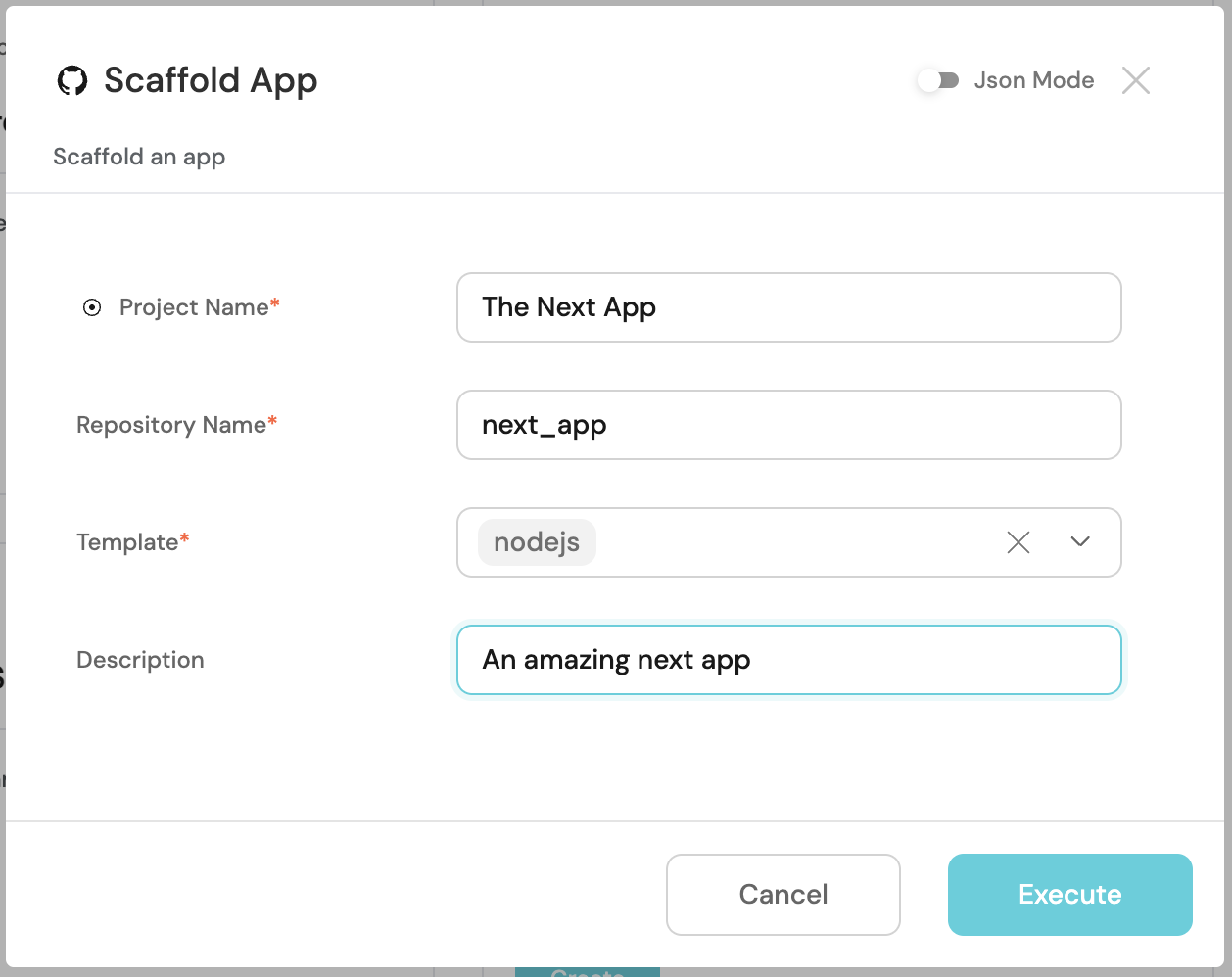Close the Scaffold App dialog
Image resolution: width=1232 pixels, height=977 pixels.
point(1135,80)
